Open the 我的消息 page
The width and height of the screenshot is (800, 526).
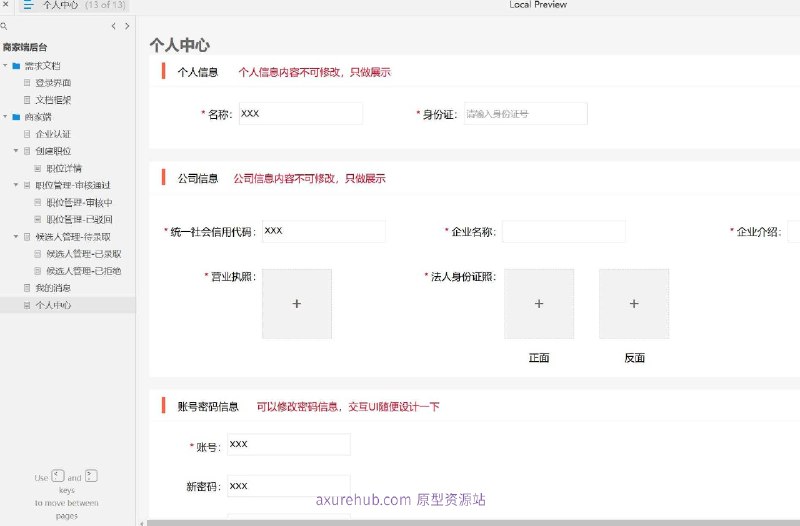(x=53, y=288)
